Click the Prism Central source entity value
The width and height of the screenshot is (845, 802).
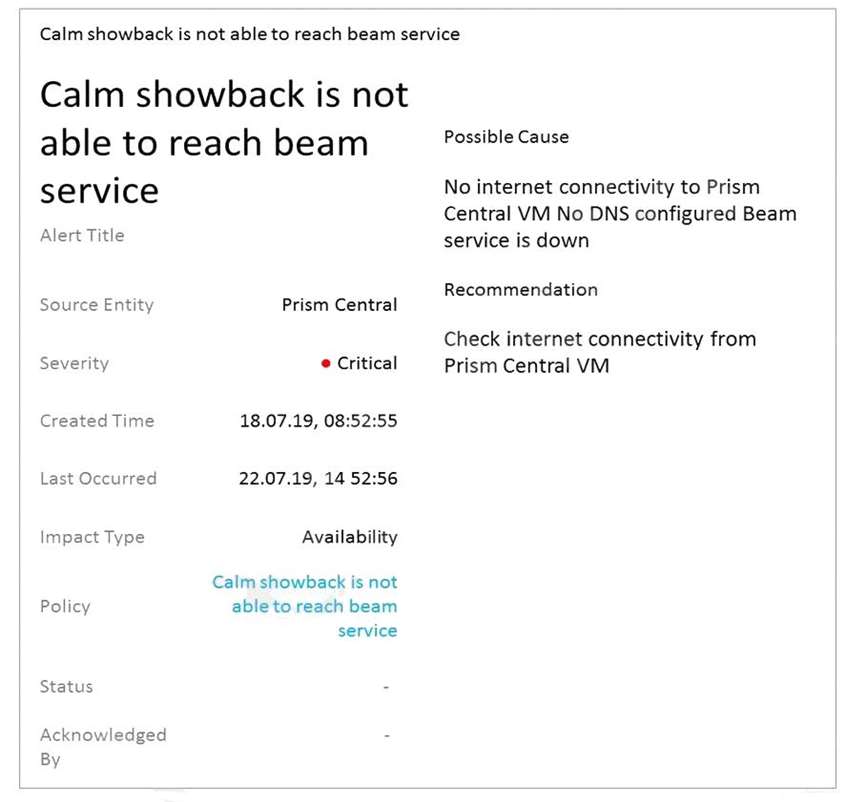(339, 305)
